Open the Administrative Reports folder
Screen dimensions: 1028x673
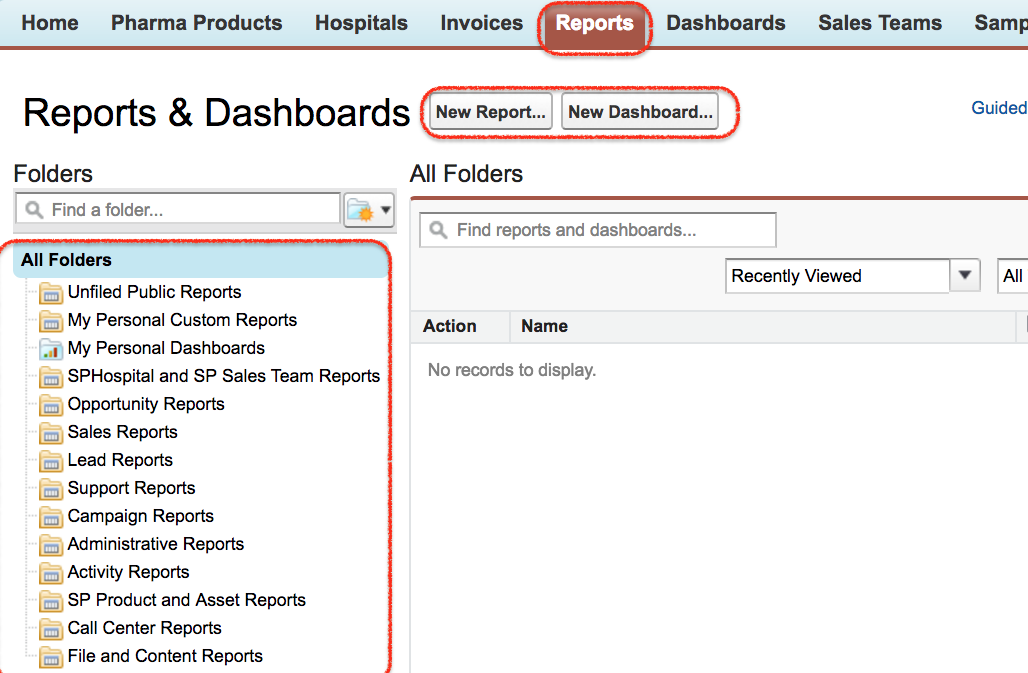[x=156, y=544]
